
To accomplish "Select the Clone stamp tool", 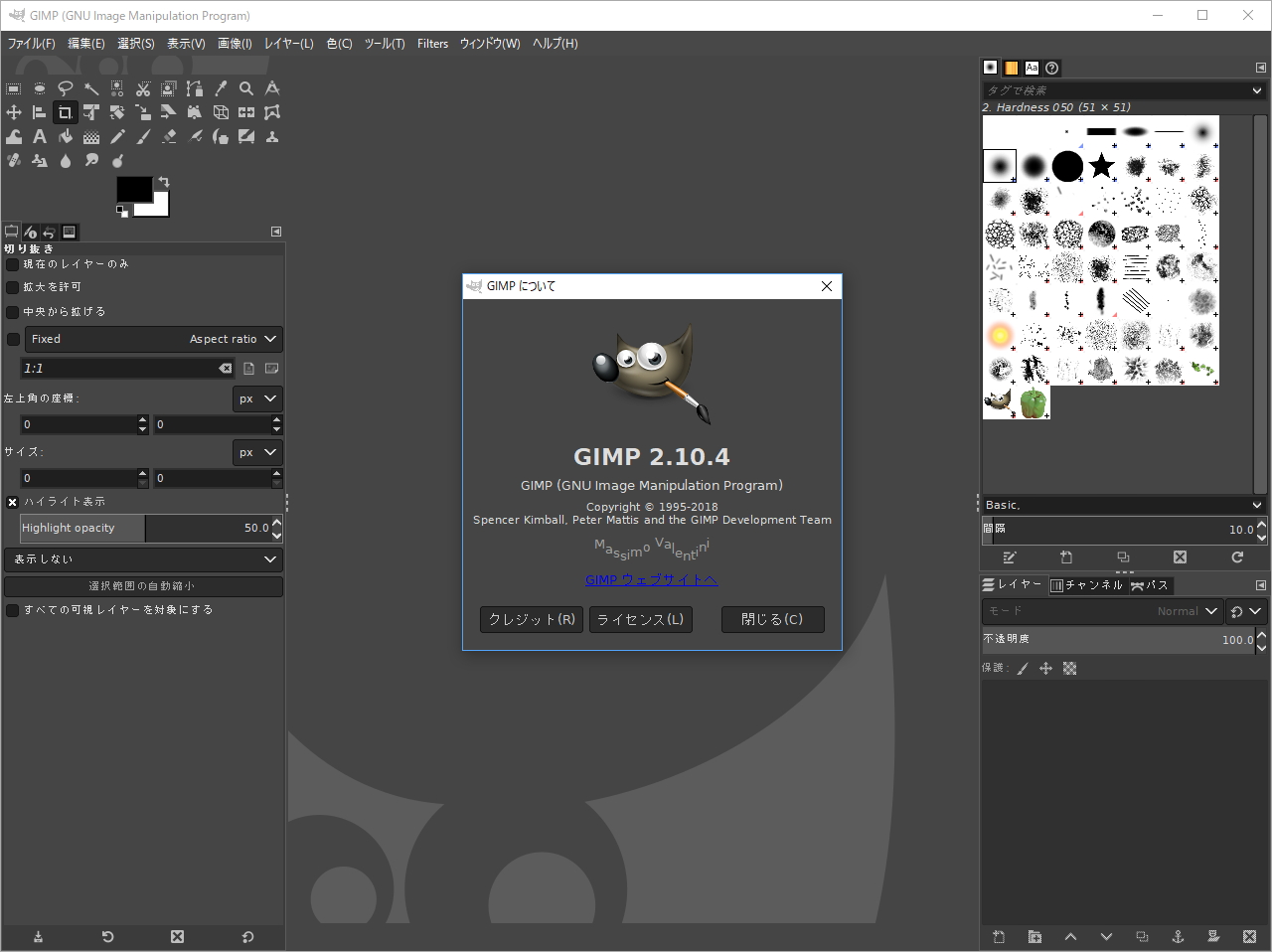I will [272, 136].
